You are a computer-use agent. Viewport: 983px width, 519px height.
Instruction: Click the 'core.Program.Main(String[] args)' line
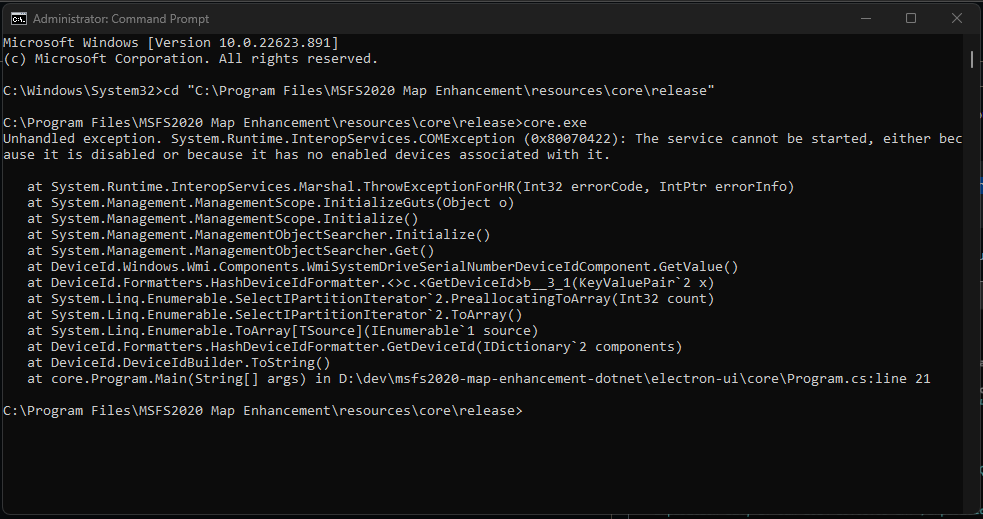pyautogui.click(x=478, y=379)
